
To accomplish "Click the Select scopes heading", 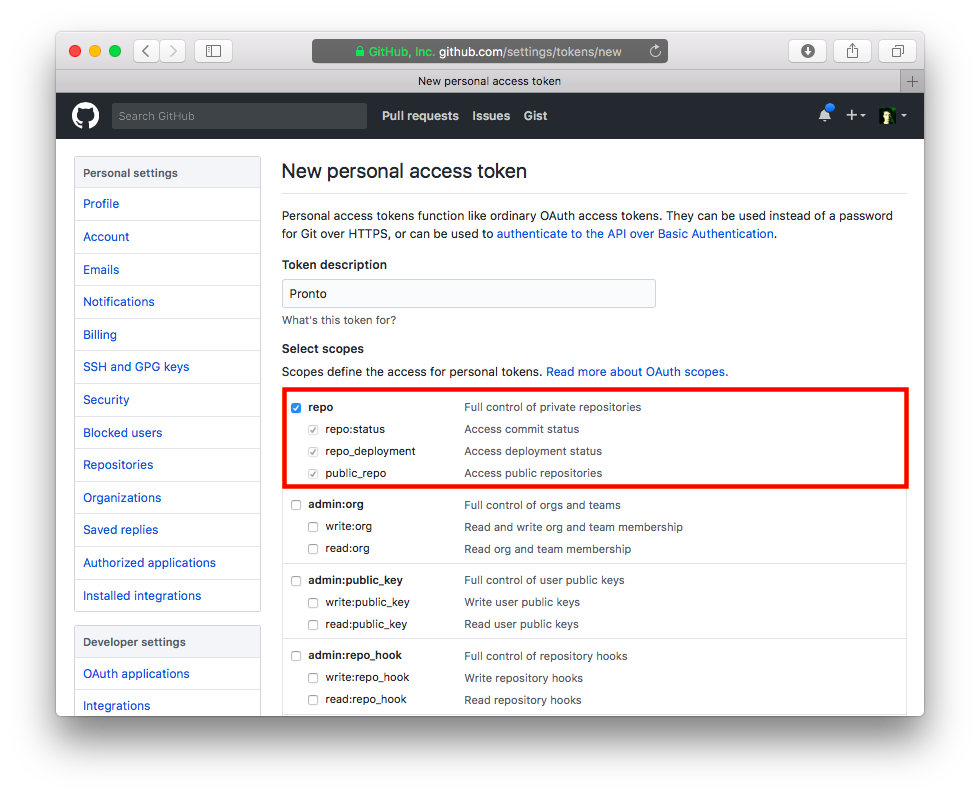I will tap(322, 349).
